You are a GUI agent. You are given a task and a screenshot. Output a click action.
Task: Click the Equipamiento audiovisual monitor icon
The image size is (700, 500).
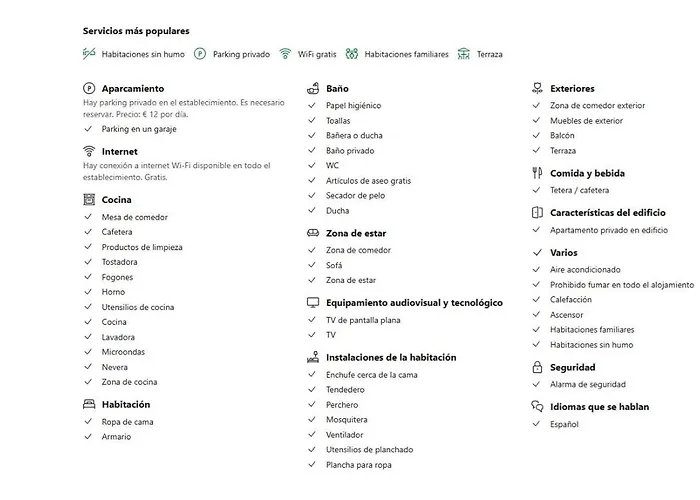coord(313,303)
